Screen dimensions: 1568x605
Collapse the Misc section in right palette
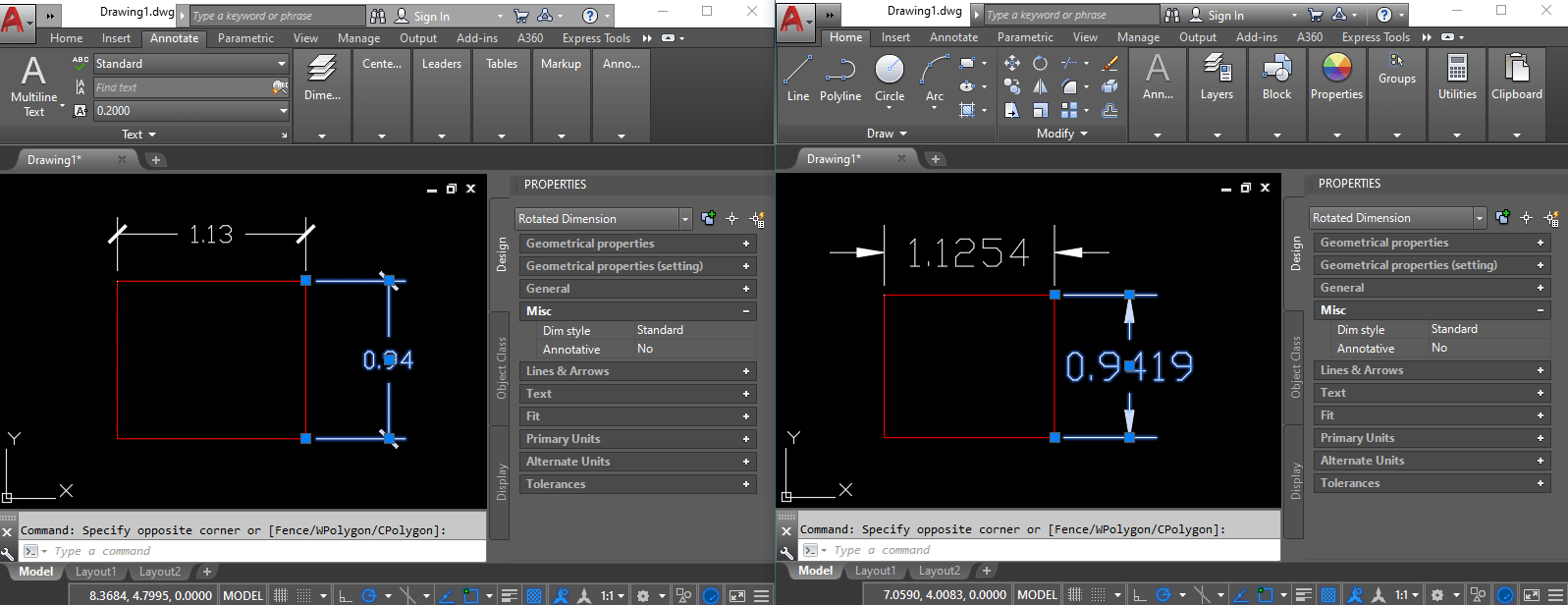pyautogui.click(x=1432, y=310)
